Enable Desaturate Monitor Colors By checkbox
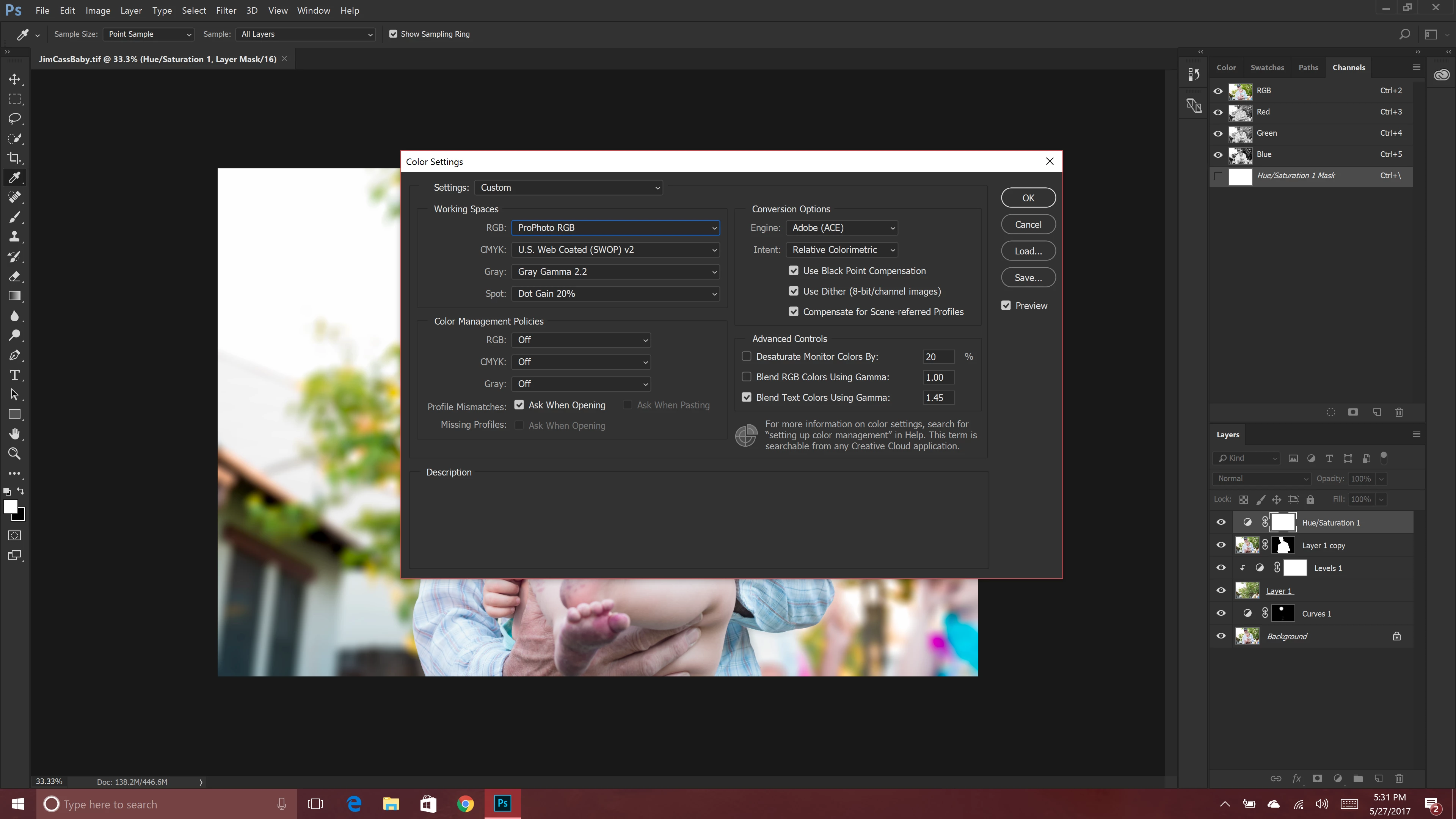The image size is (1456, 819). [747, 356]
